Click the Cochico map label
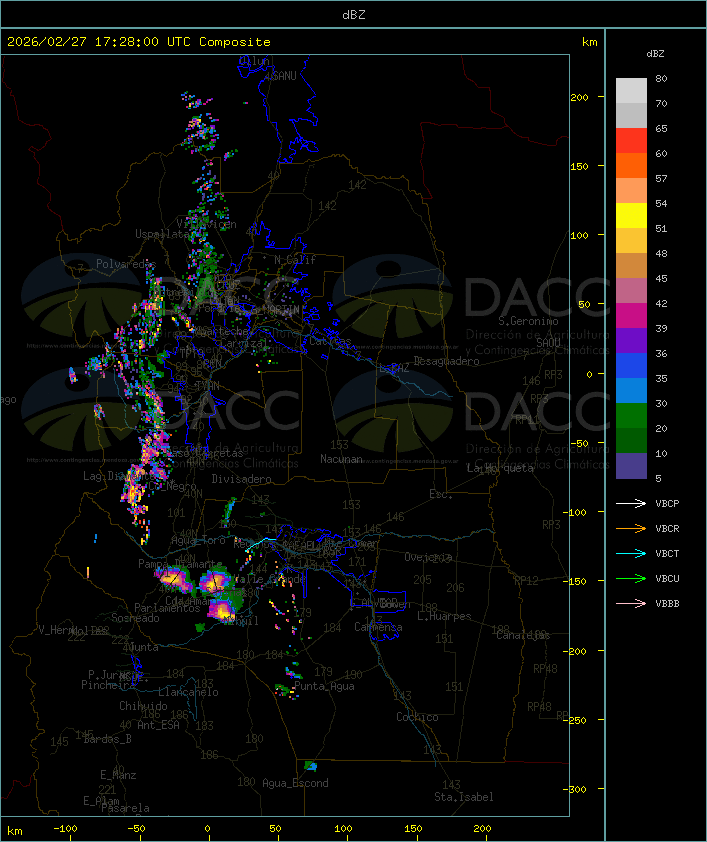This screenshot has height=842, width=707. point(417,717)
